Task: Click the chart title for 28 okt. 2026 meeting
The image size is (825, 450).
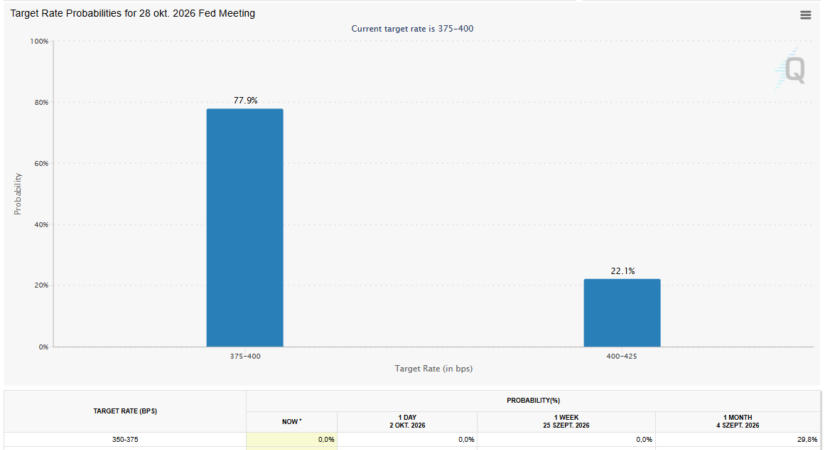Action: coord(133,13)
